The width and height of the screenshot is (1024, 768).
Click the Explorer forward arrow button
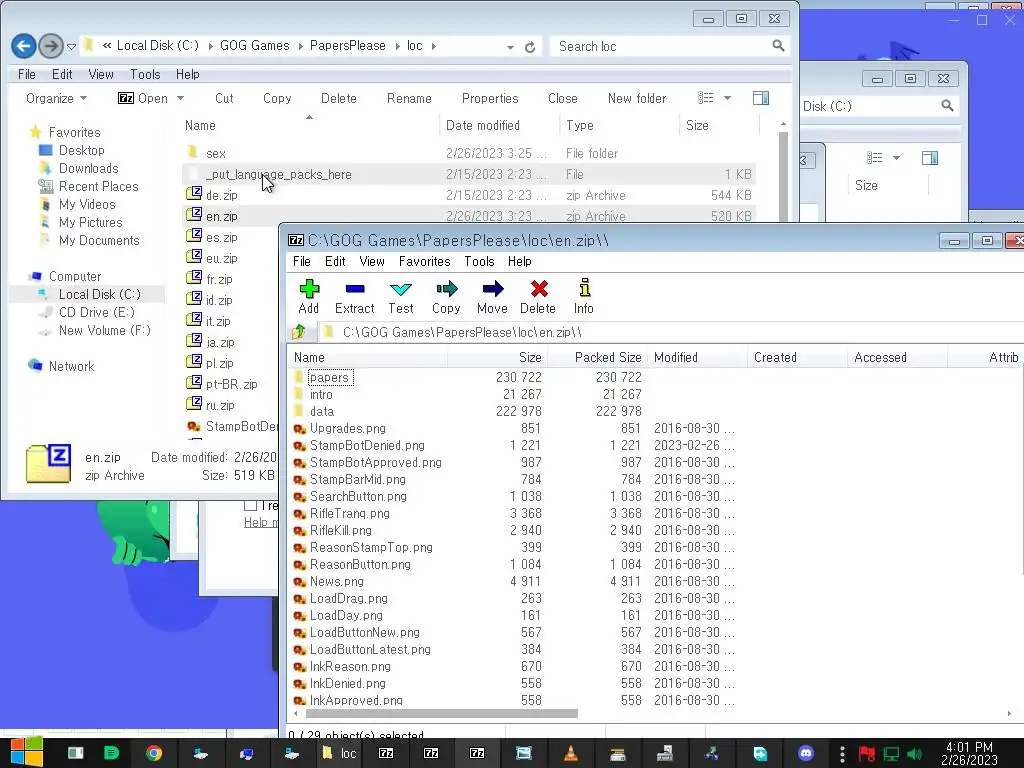click(50, 46)
